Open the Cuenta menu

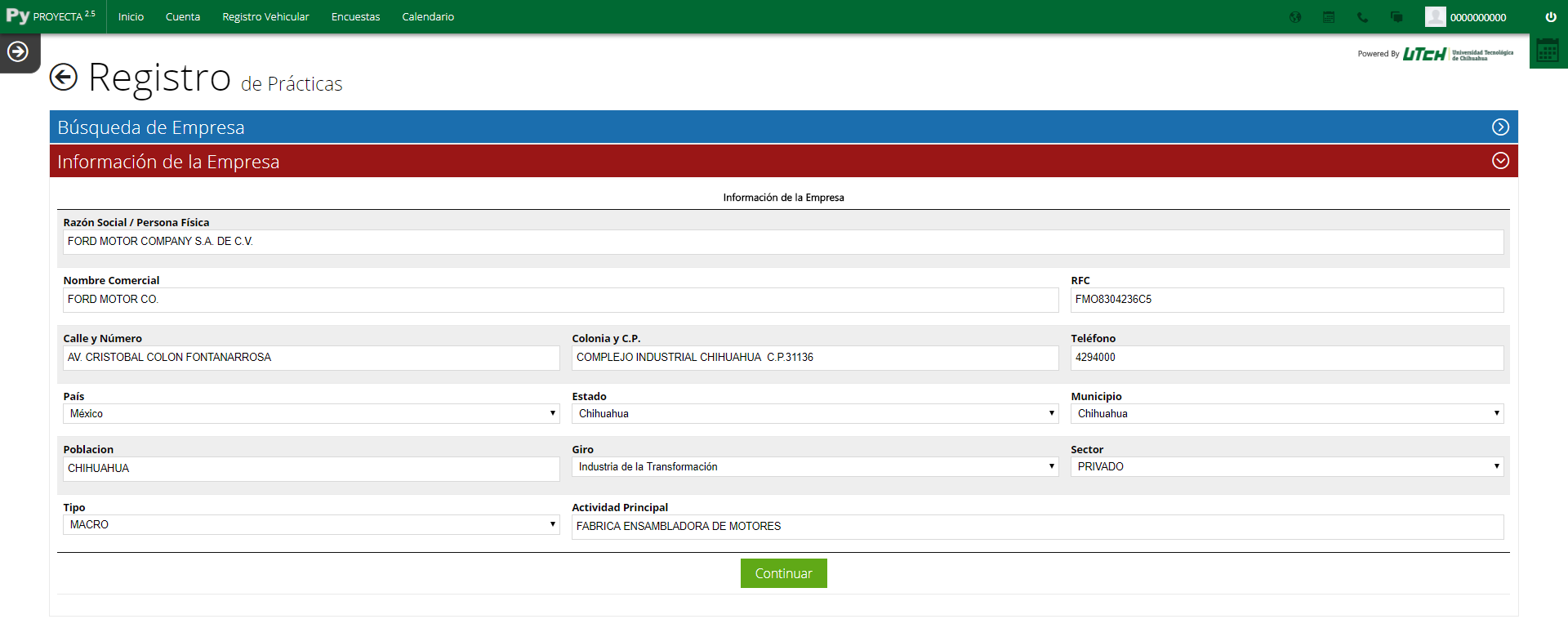(183, 17)
